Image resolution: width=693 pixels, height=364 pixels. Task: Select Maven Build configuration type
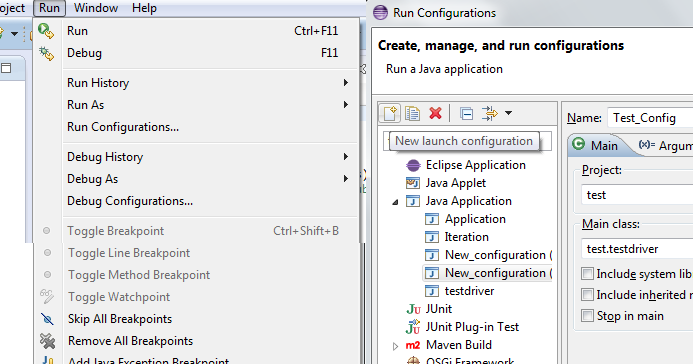pos(459,345)
